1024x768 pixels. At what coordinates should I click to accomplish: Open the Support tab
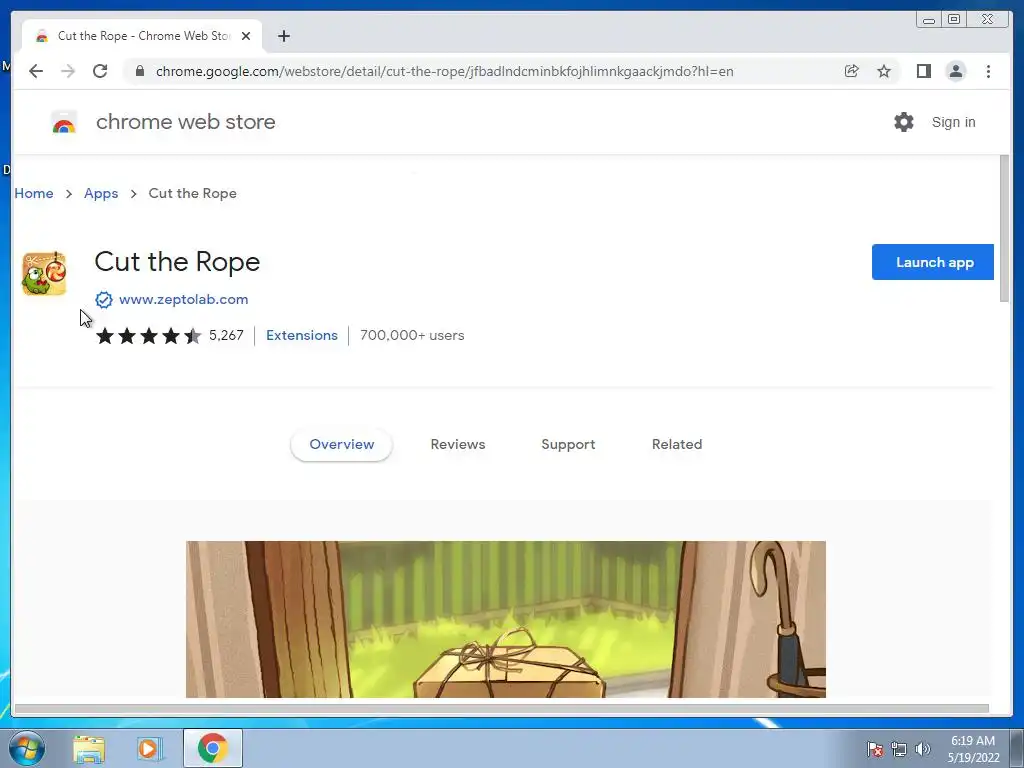(x=568, y=445)
